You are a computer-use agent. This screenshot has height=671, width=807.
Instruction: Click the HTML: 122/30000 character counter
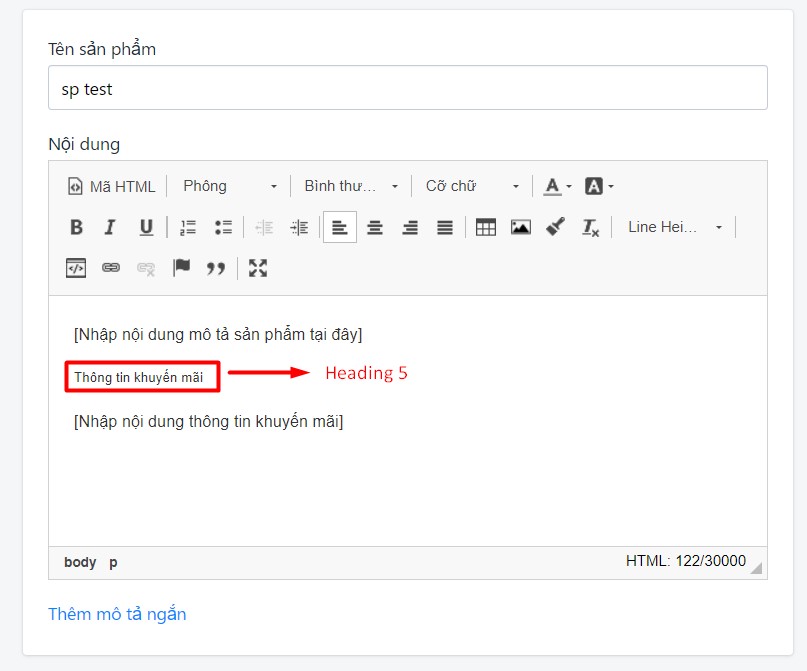pos(686,561)
